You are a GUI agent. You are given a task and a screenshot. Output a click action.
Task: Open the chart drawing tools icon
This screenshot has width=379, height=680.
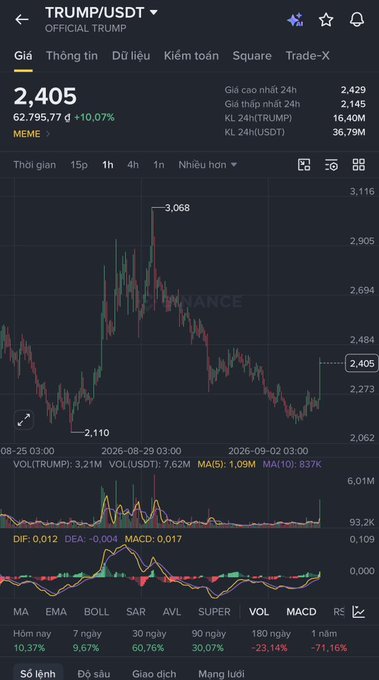point(304,165)
